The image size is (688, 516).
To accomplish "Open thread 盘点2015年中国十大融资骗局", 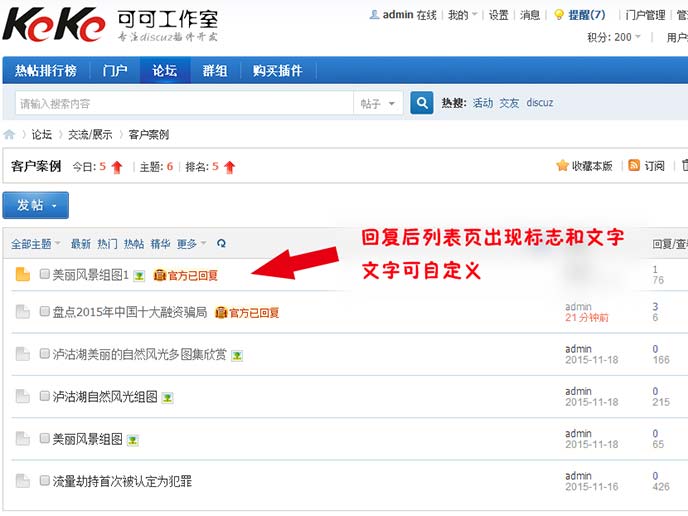I will [x=130, y=312].
